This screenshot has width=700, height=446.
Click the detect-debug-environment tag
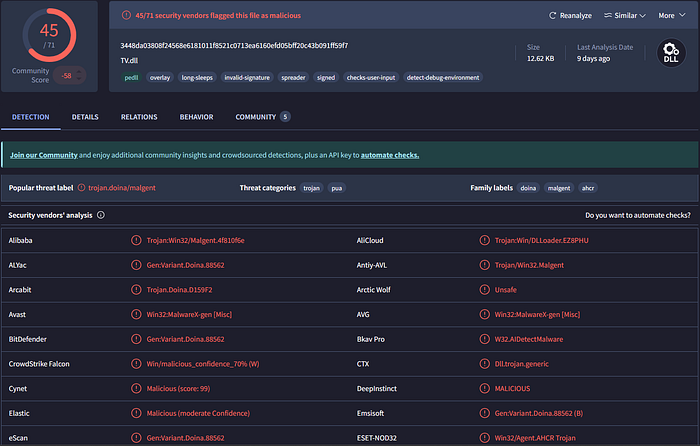(443, 78)
